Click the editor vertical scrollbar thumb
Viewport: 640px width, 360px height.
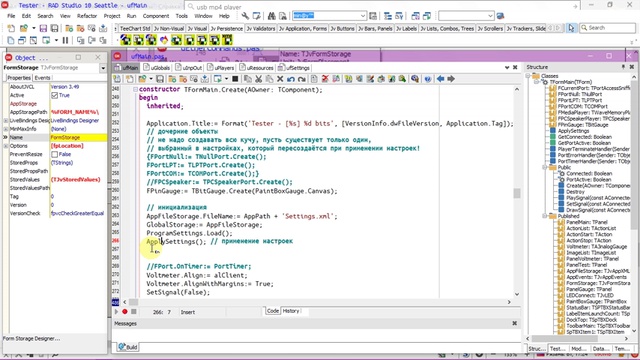tap(517, 193)
